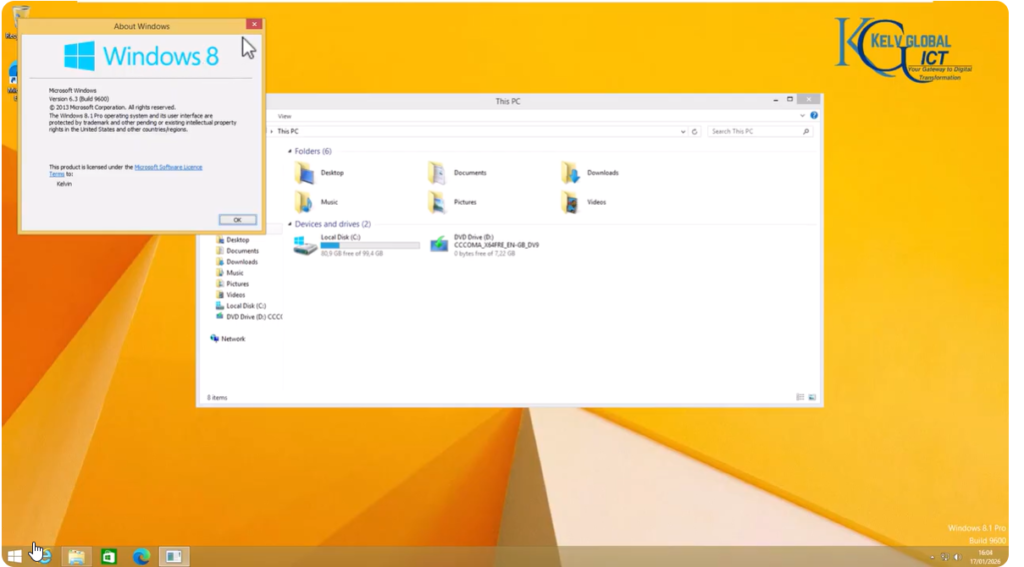Open the Desktop folder icon in This PC
Image resolution: width=1024 pixels, height=567 pixels.
tap(304, 173)
